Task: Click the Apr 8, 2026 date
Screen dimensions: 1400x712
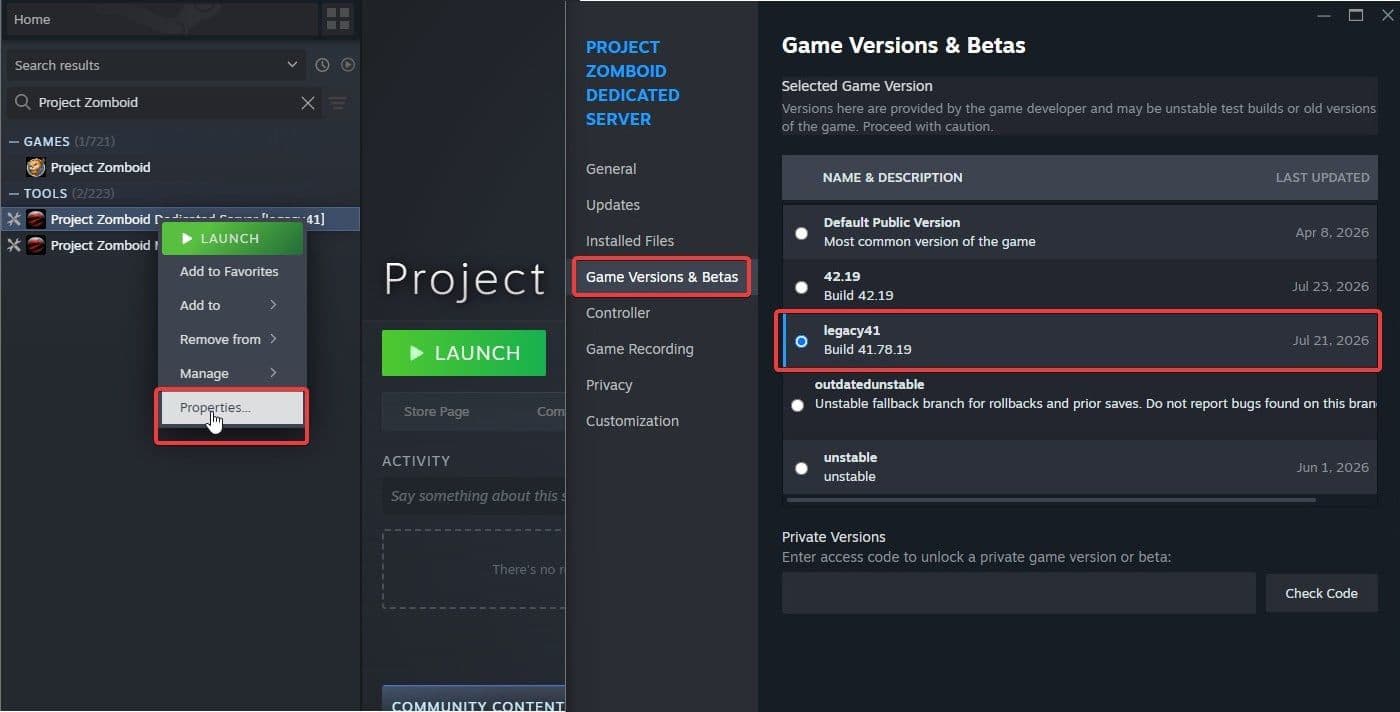Action: (x=1332, y=232)
